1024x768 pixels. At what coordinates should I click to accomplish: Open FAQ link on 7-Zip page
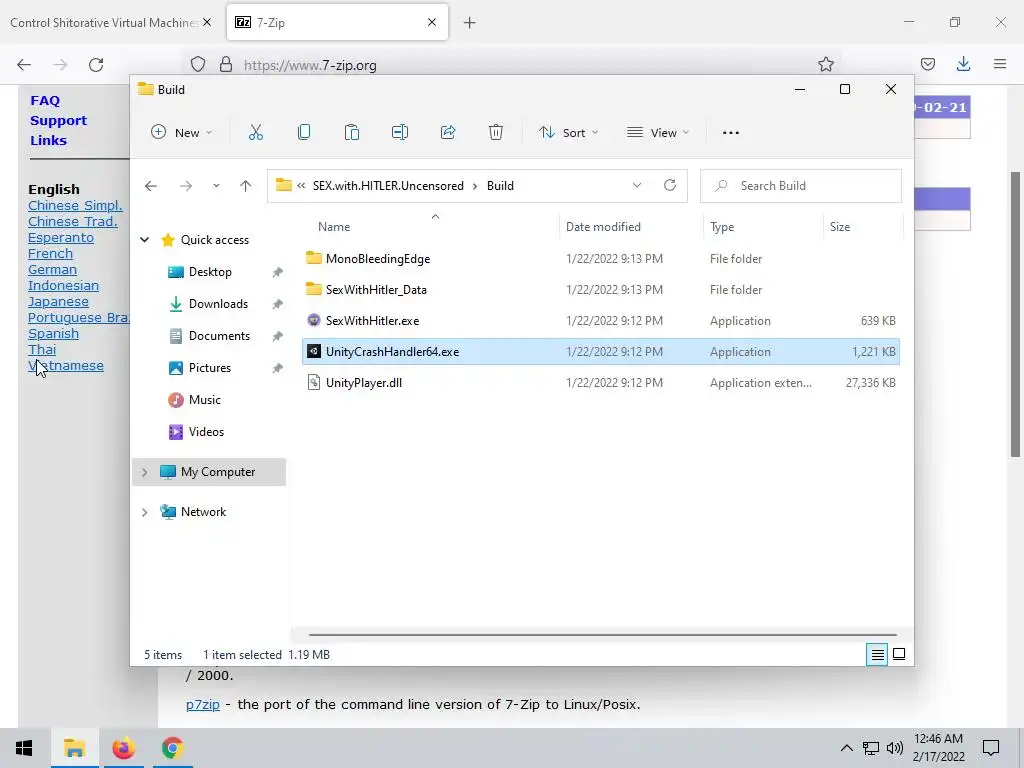pyautogui.click(x=44, y=101)
